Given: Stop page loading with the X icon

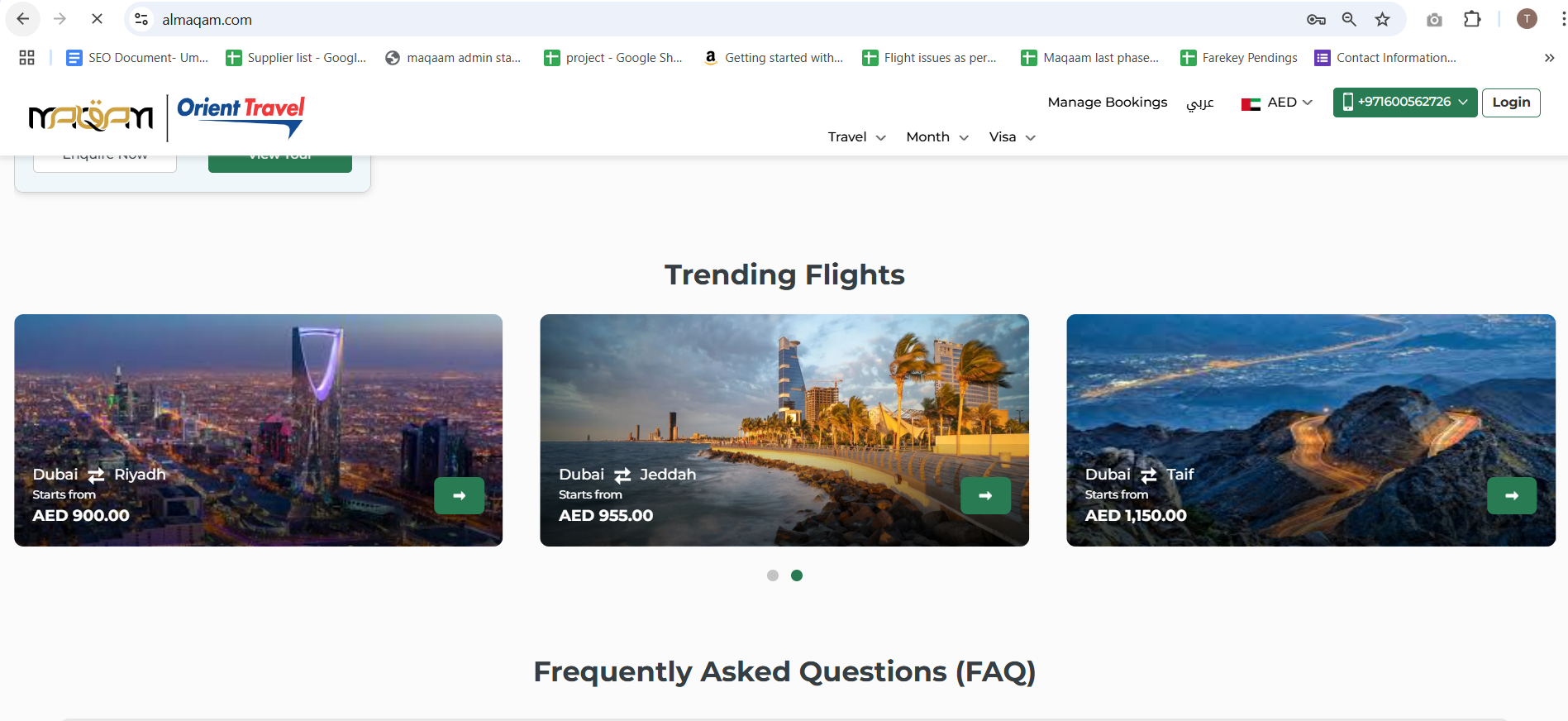Looking at the screenshot, I should pyautogui.click(x=97, y=19).
